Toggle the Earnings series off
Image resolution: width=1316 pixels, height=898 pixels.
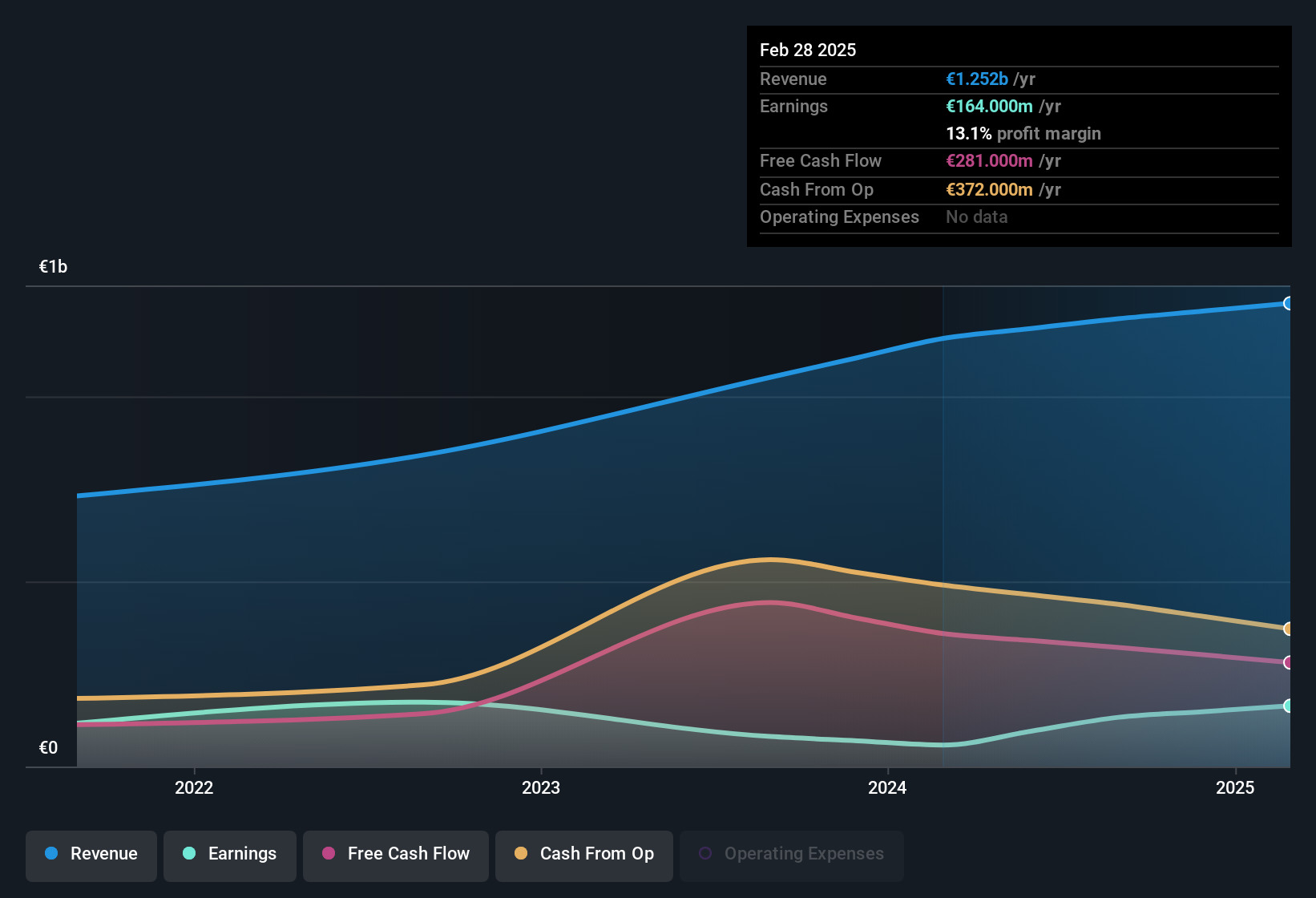click(229, 854)
